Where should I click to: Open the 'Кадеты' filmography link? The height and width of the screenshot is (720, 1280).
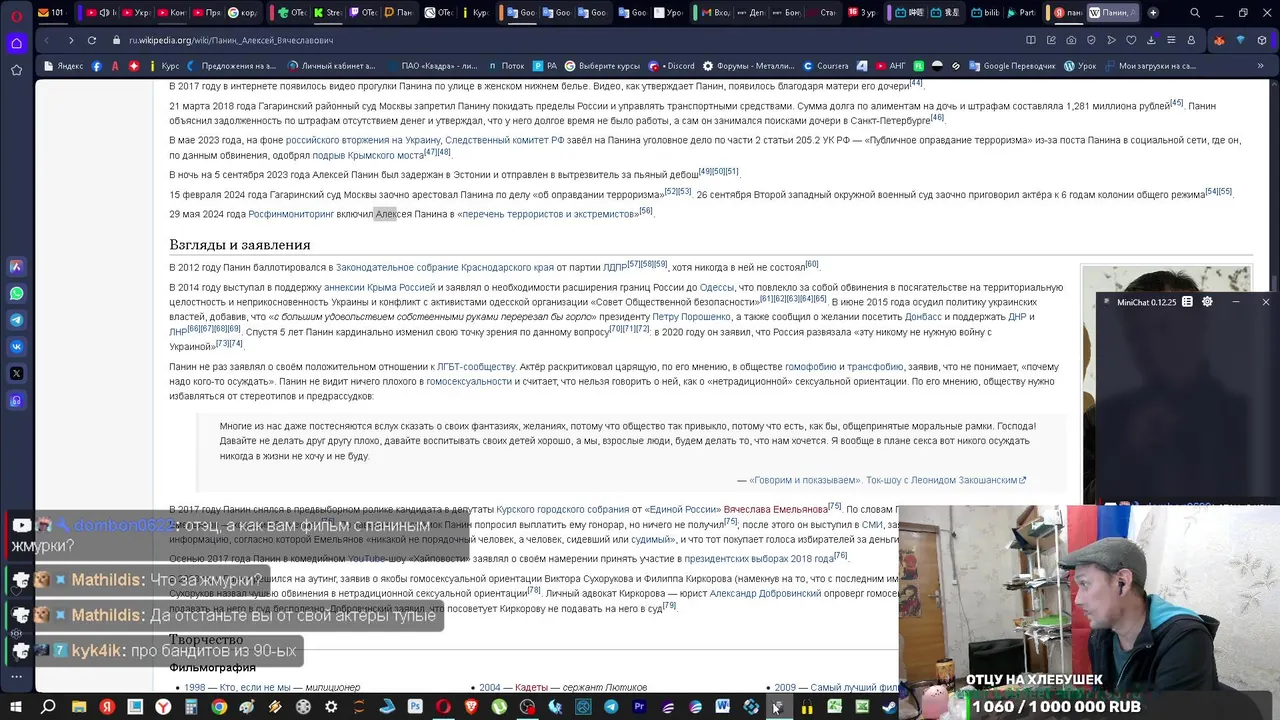click(x=531, y=688)
